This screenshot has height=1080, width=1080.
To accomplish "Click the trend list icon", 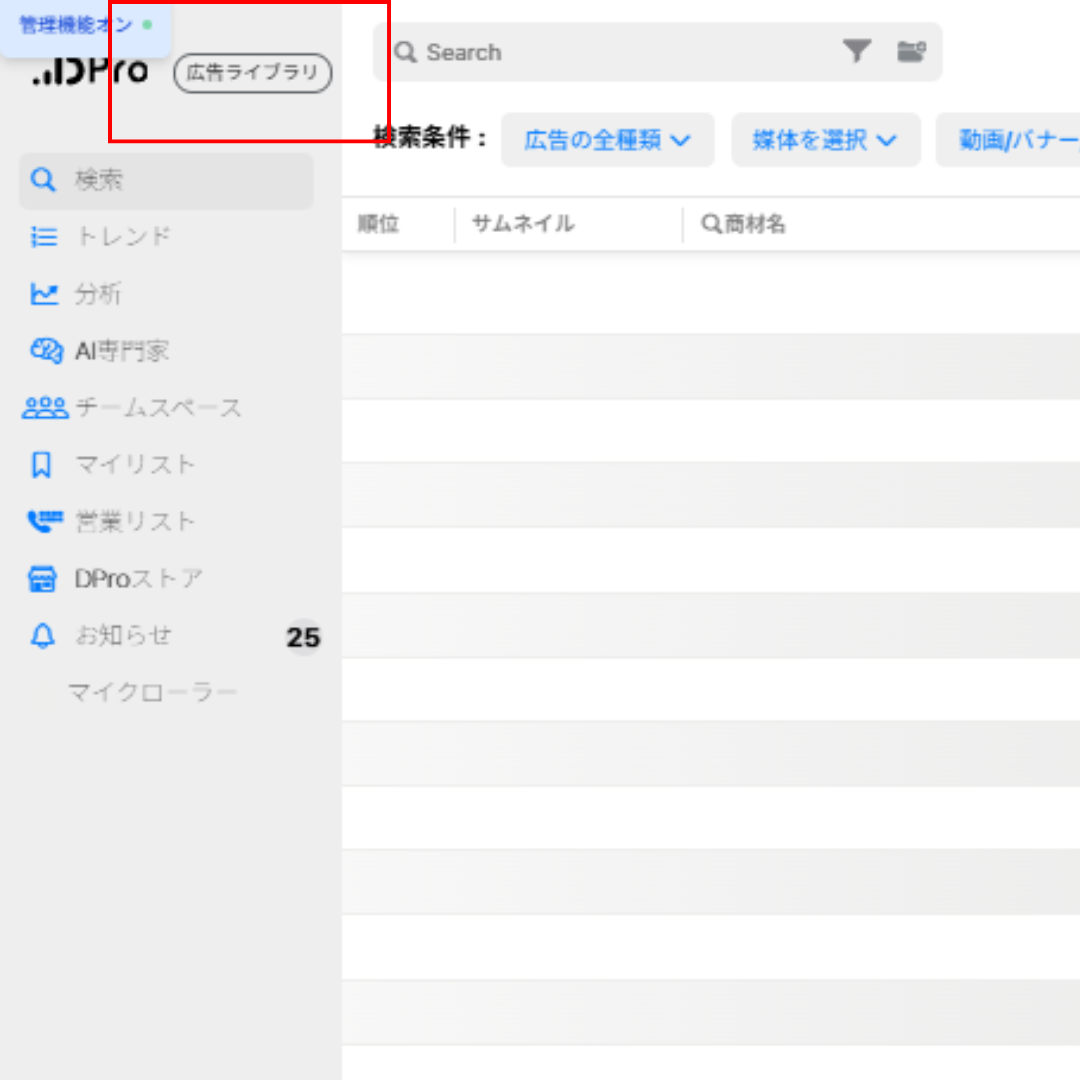I will pyautogui.click(x=43, y=237).
